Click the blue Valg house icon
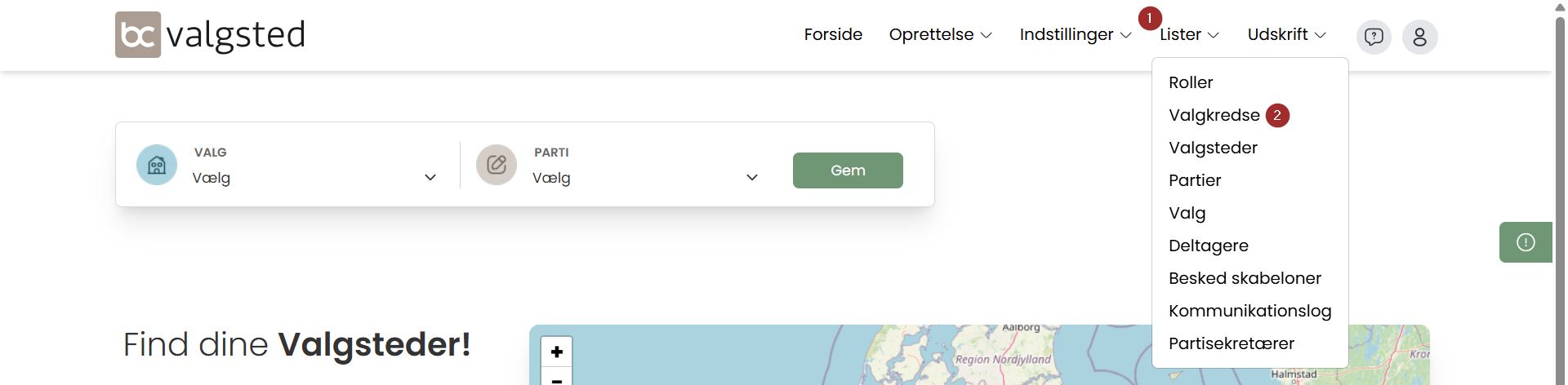The width and height of the screenshot is (1568, 385). 157,165
